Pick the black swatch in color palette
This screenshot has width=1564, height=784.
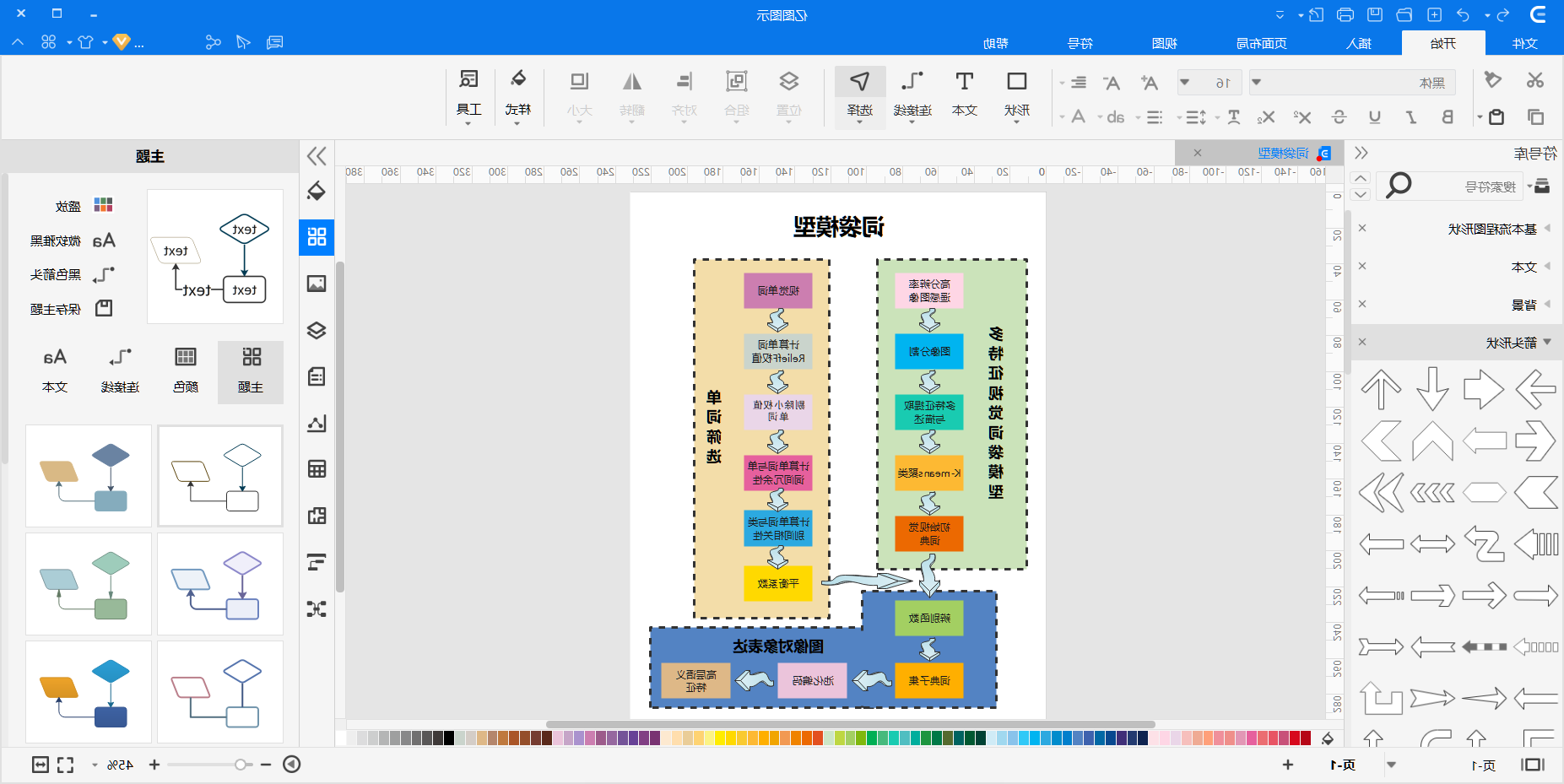[449, 738]
